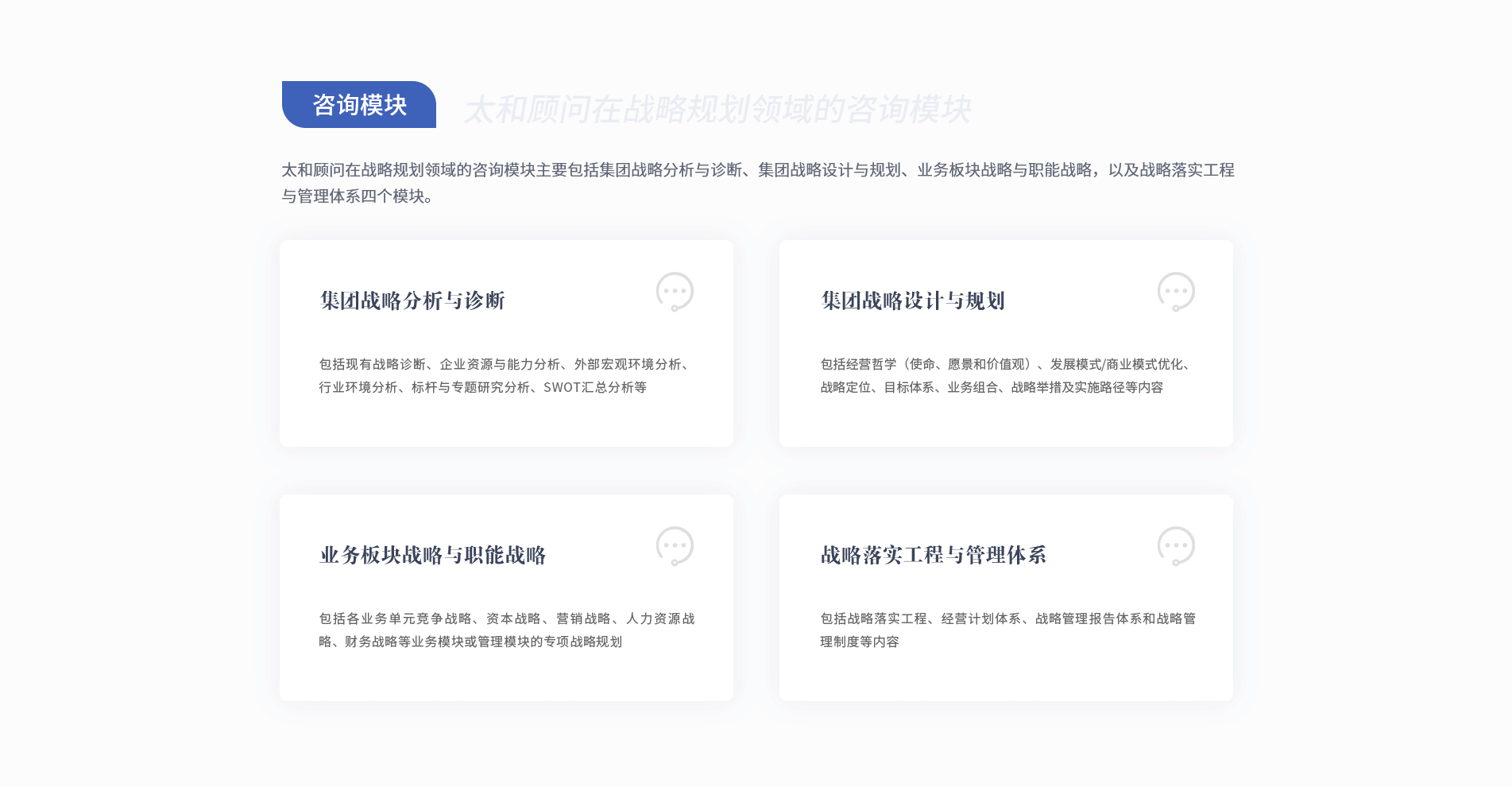The width and height of the screenshot is (1512, 787).
Task: Click chat bubble icon in 业务板块战略与职能战略 card
Action: [x=675, y=546]
